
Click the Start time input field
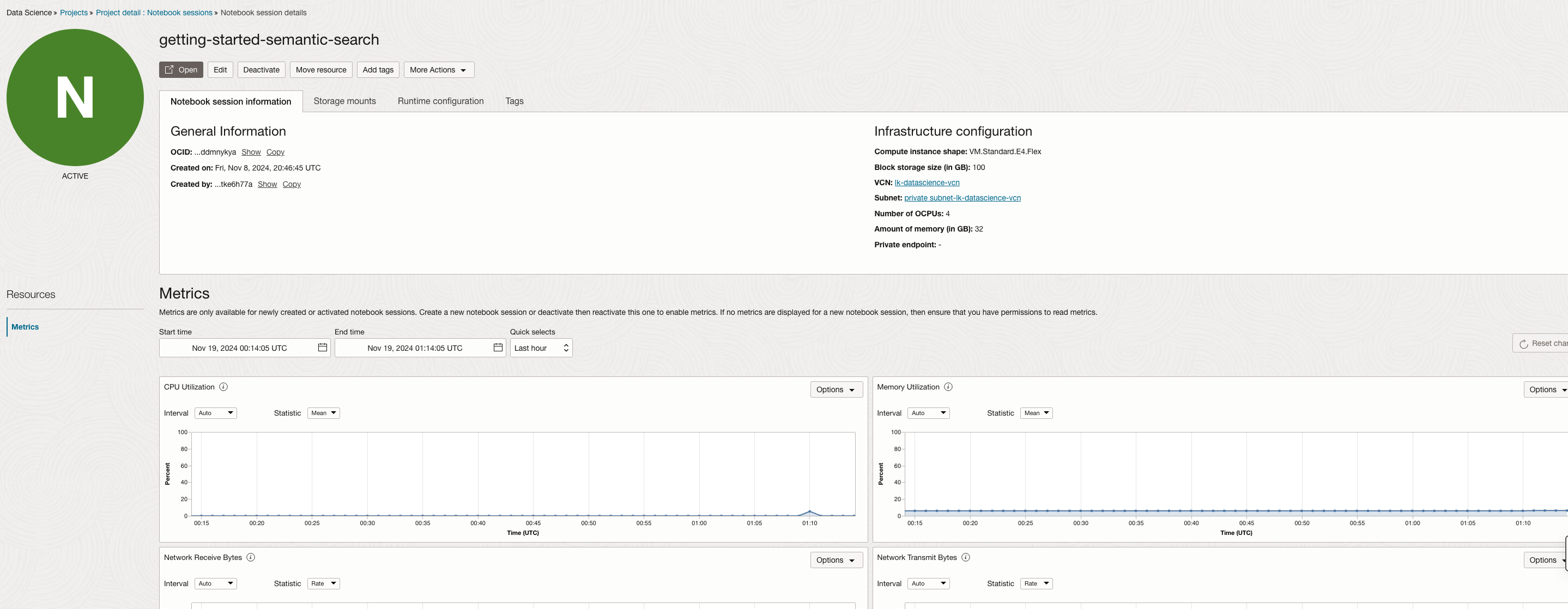tap(239, 348)
